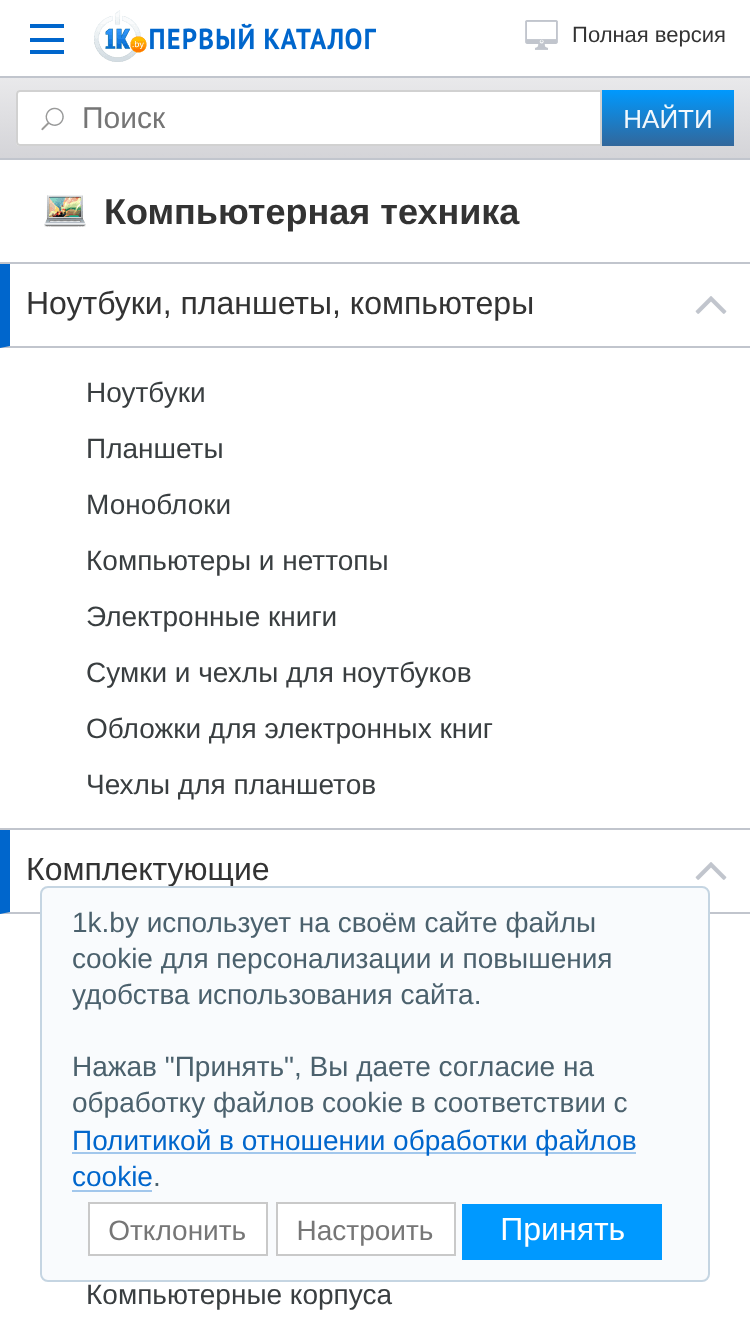Screen dimensions: 750x1334
Task: Toggle the Ноутбуки, планшеты, компьютеры header
Action: click(x=375, y=305)
